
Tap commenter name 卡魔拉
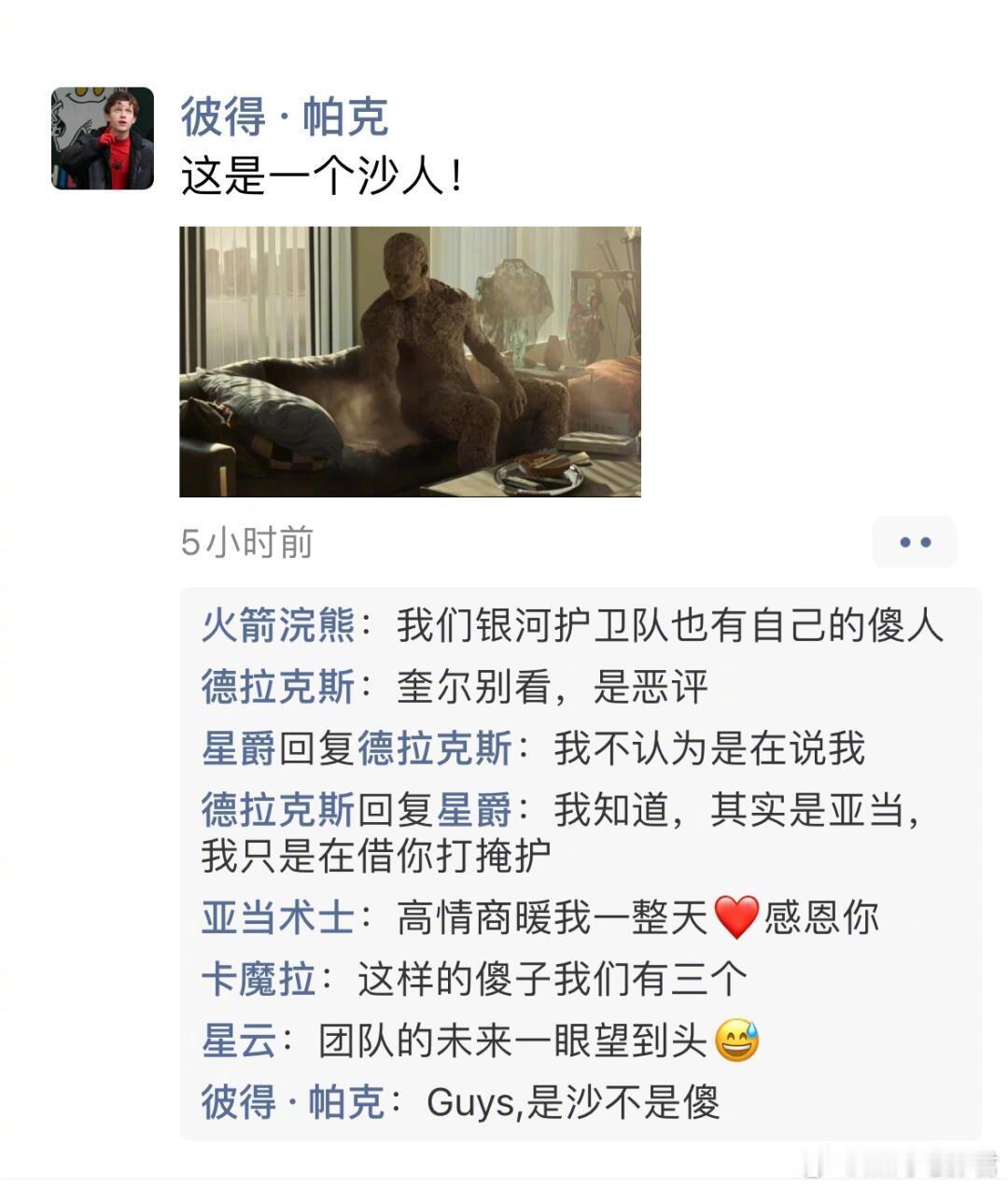[259, 979]
